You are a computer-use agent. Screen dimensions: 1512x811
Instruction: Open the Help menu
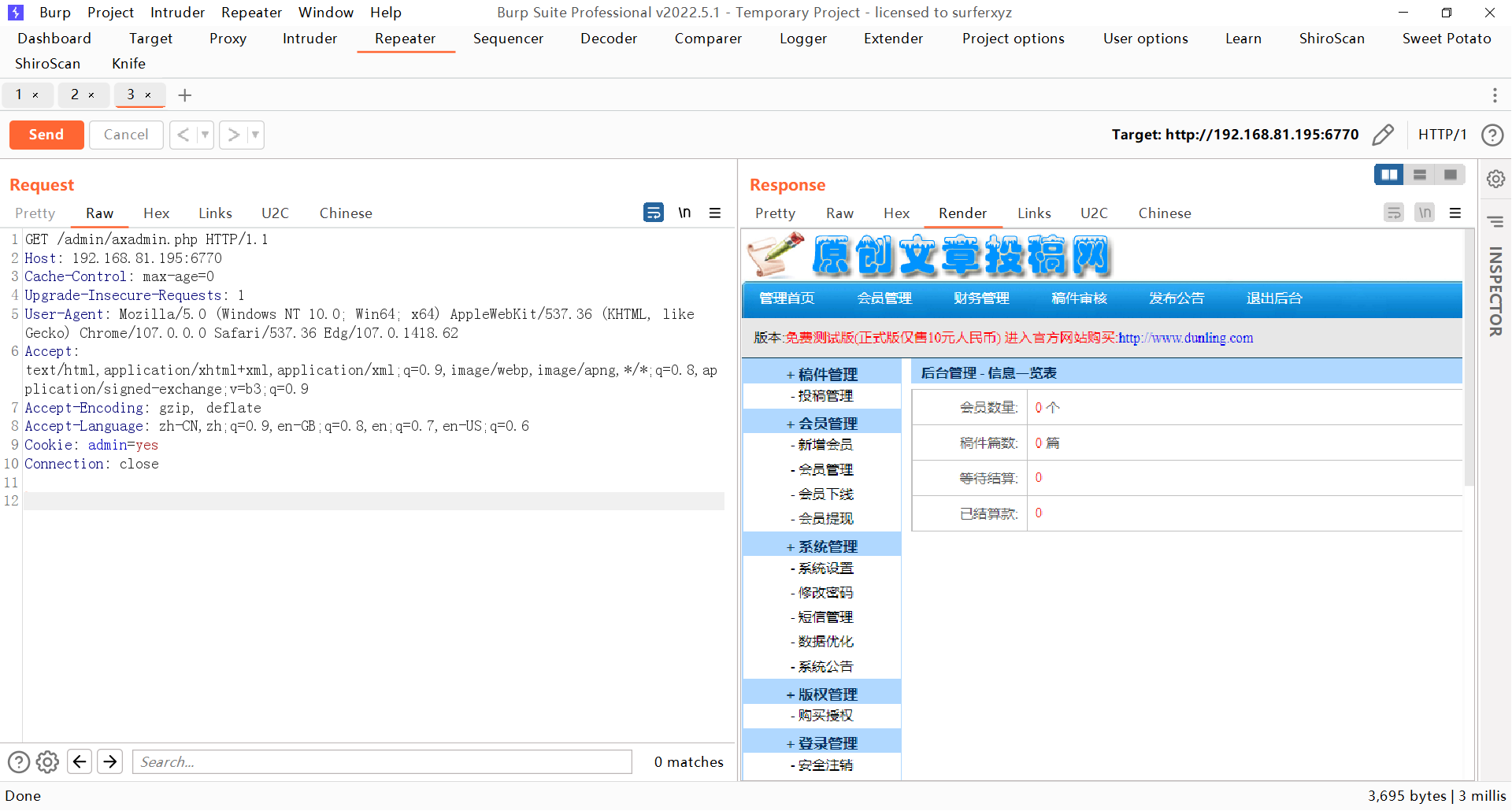coord(386,13)
